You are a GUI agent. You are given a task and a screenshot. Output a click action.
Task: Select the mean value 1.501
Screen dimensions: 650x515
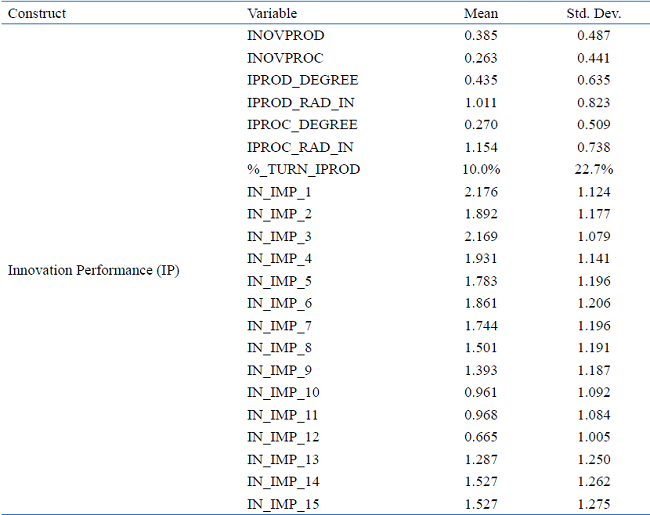481,347
